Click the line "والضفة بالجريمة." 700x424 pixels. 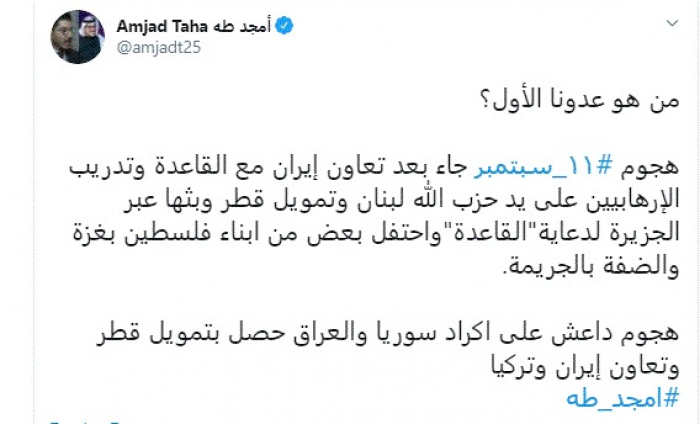point(601,245)
